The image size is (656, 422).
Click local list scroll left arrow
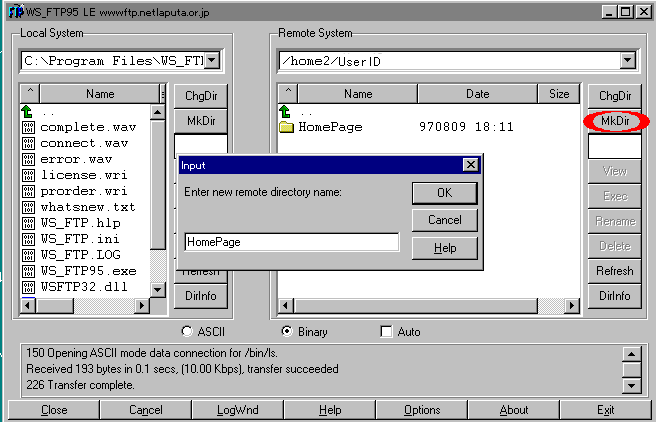(x=28, y=306)
